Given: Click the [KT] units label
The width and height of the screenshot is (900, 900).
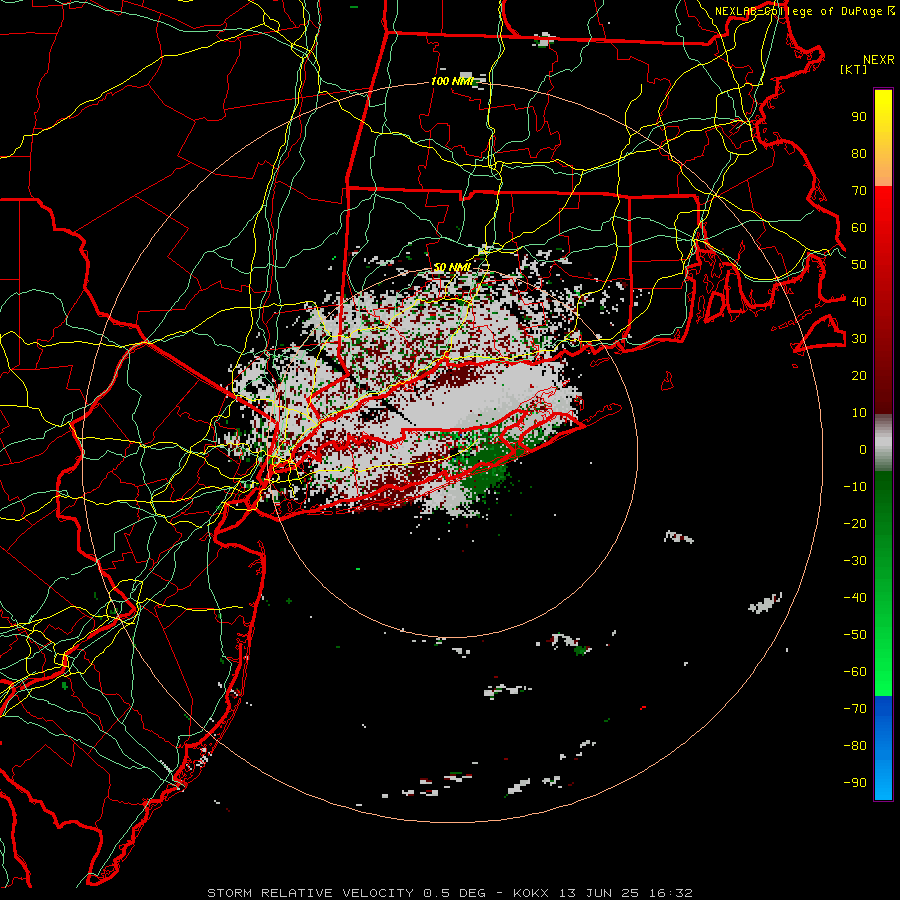Looking at the screenshot, I should pos(854,69).
